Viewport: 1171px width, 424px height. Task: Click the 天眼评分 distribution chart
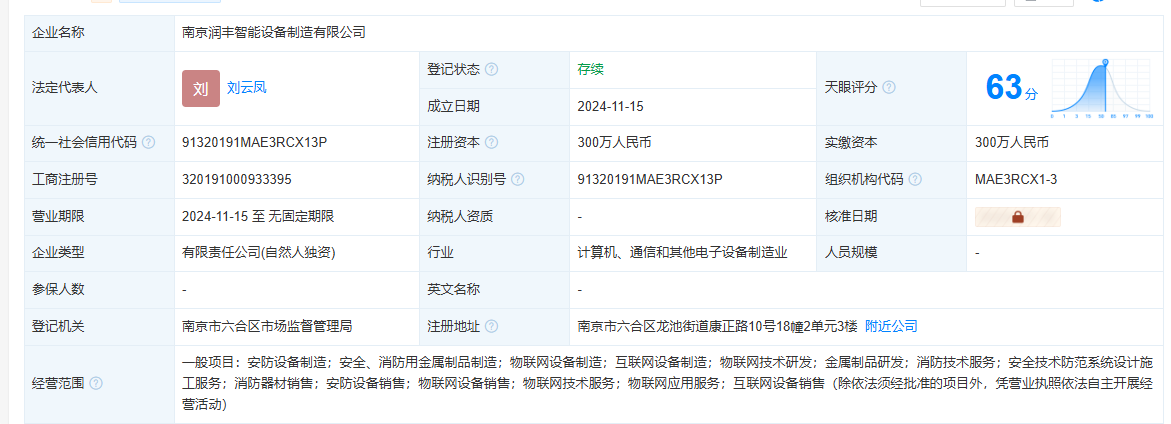[1103, 89]
